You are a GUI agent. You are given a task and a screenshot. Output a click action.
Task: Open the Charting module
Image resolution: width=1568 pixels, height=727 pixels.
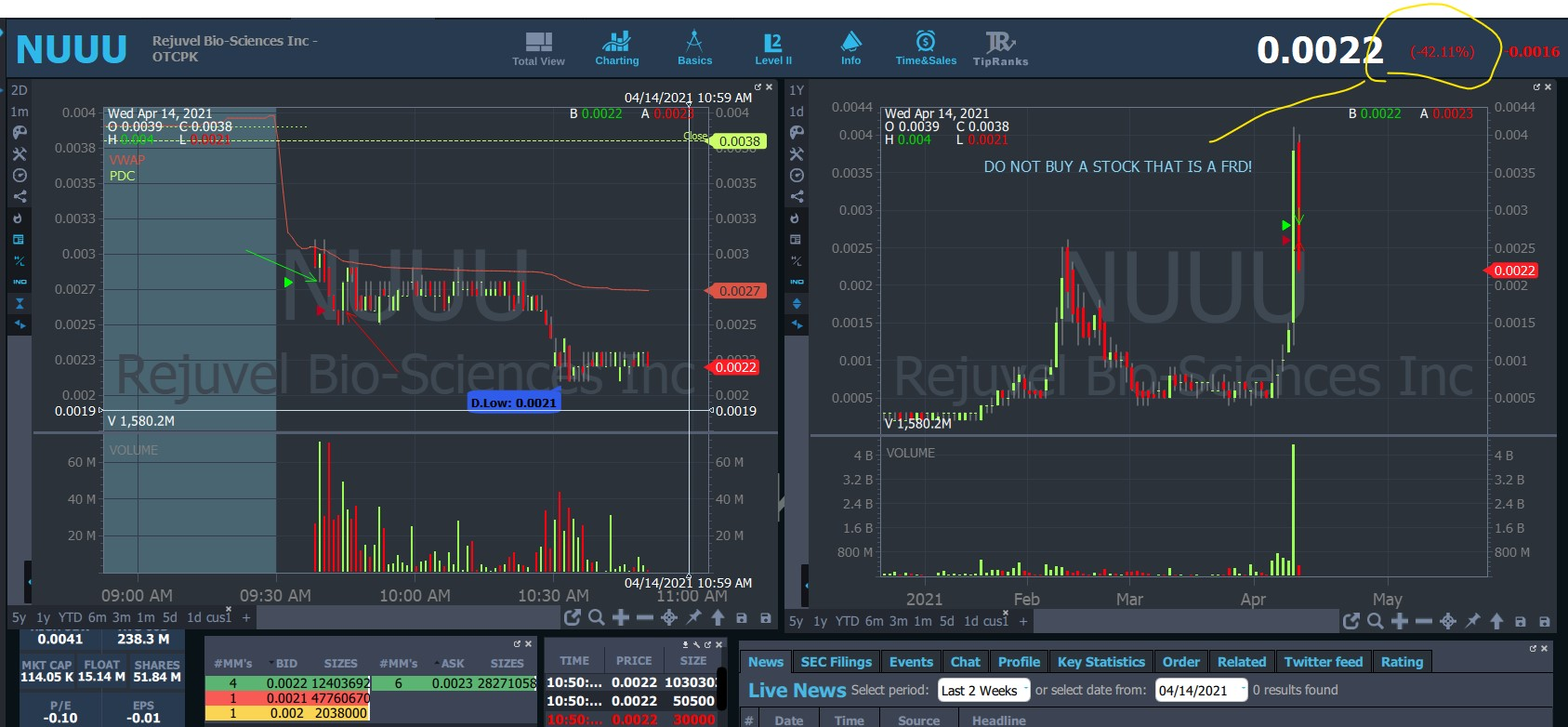616,48
